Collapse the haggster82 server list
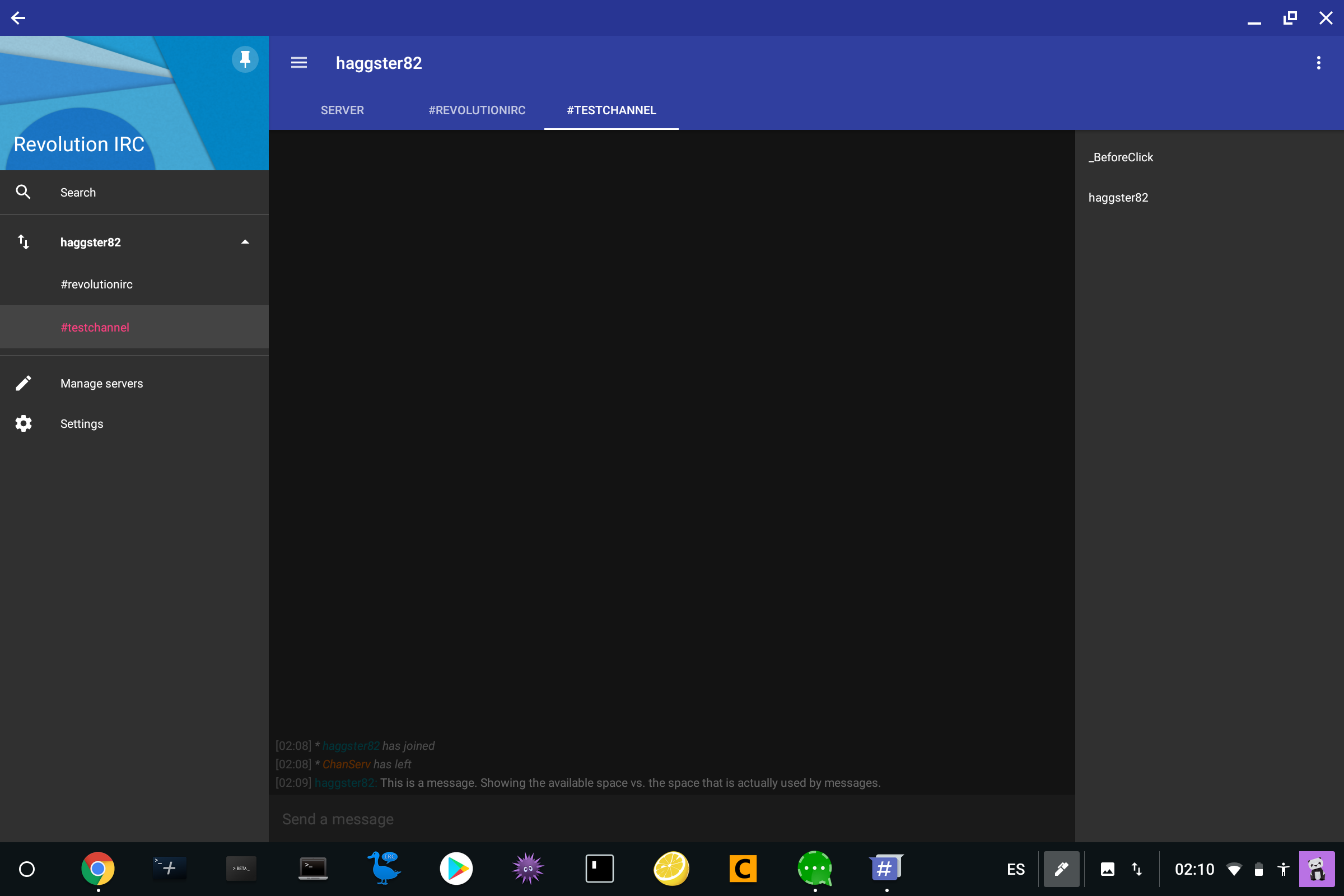 (245, 242)
